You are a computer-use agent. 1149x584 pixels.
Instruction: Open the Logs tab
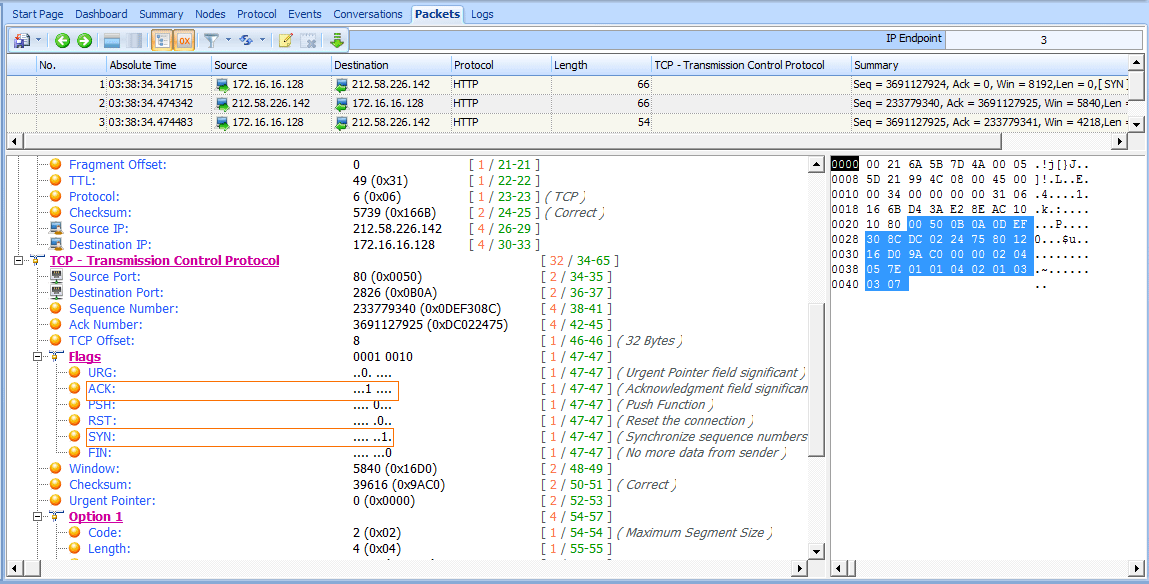click(482, 14)
